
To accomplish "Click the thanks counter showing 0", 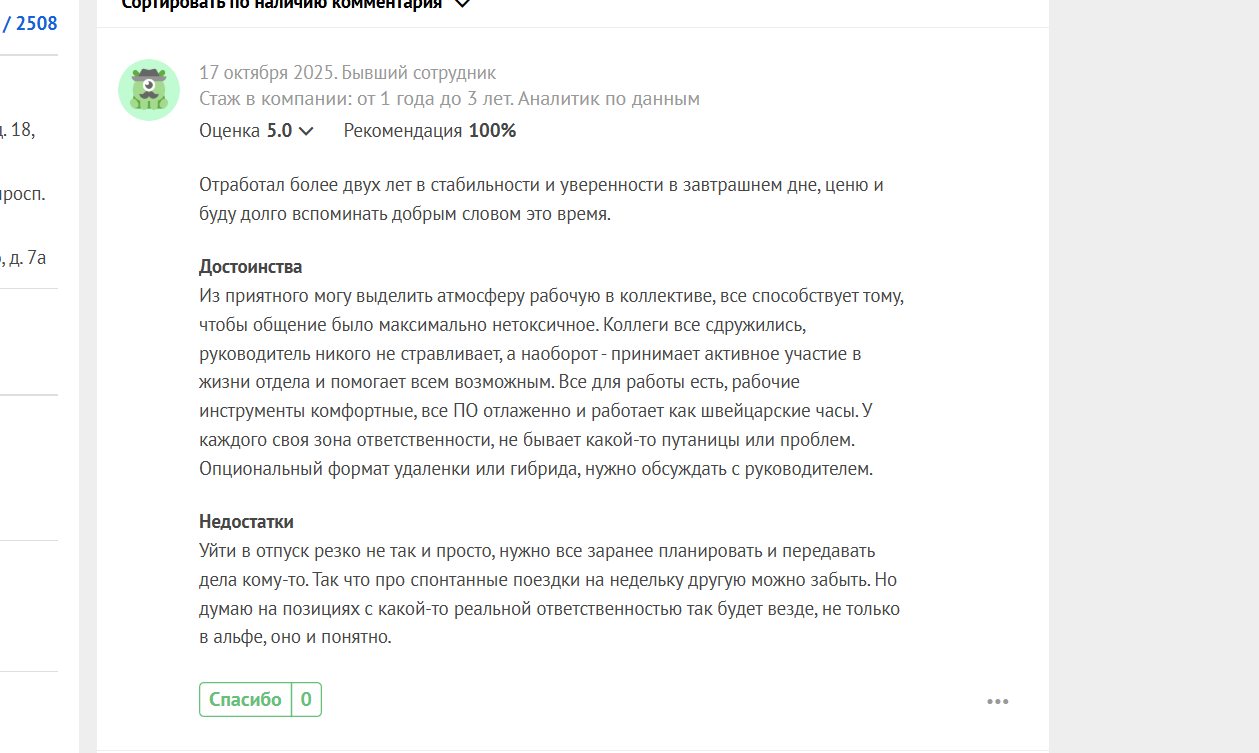I will (x=306, y=700).
